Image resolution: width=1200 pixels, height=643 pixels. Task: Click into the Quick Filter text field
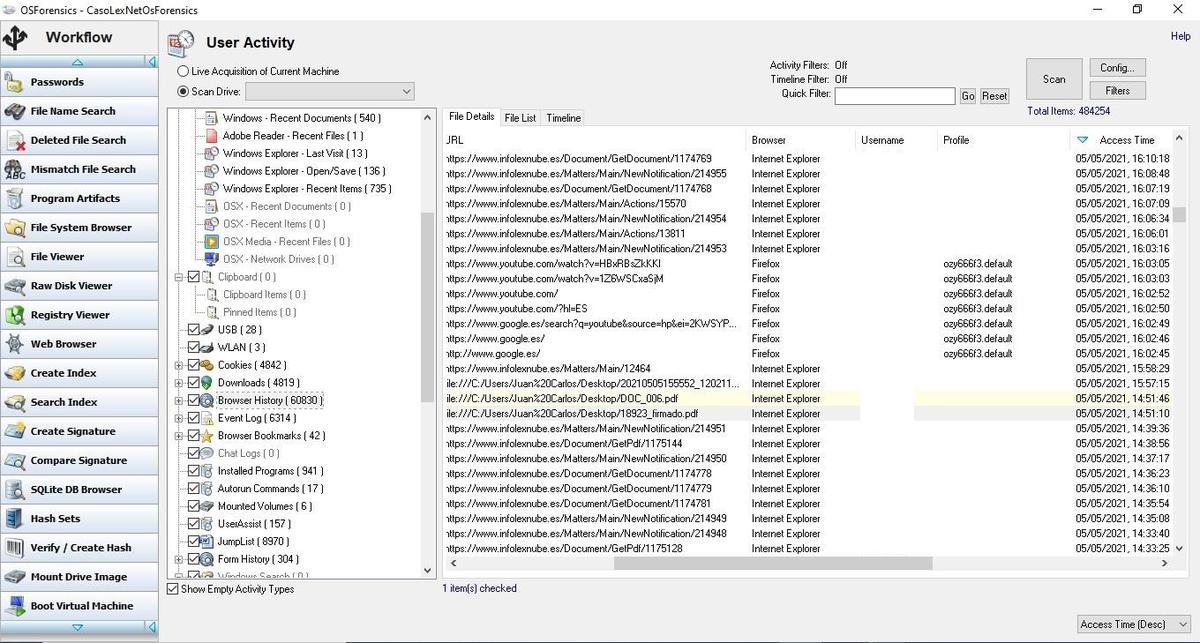click(894, 96)
